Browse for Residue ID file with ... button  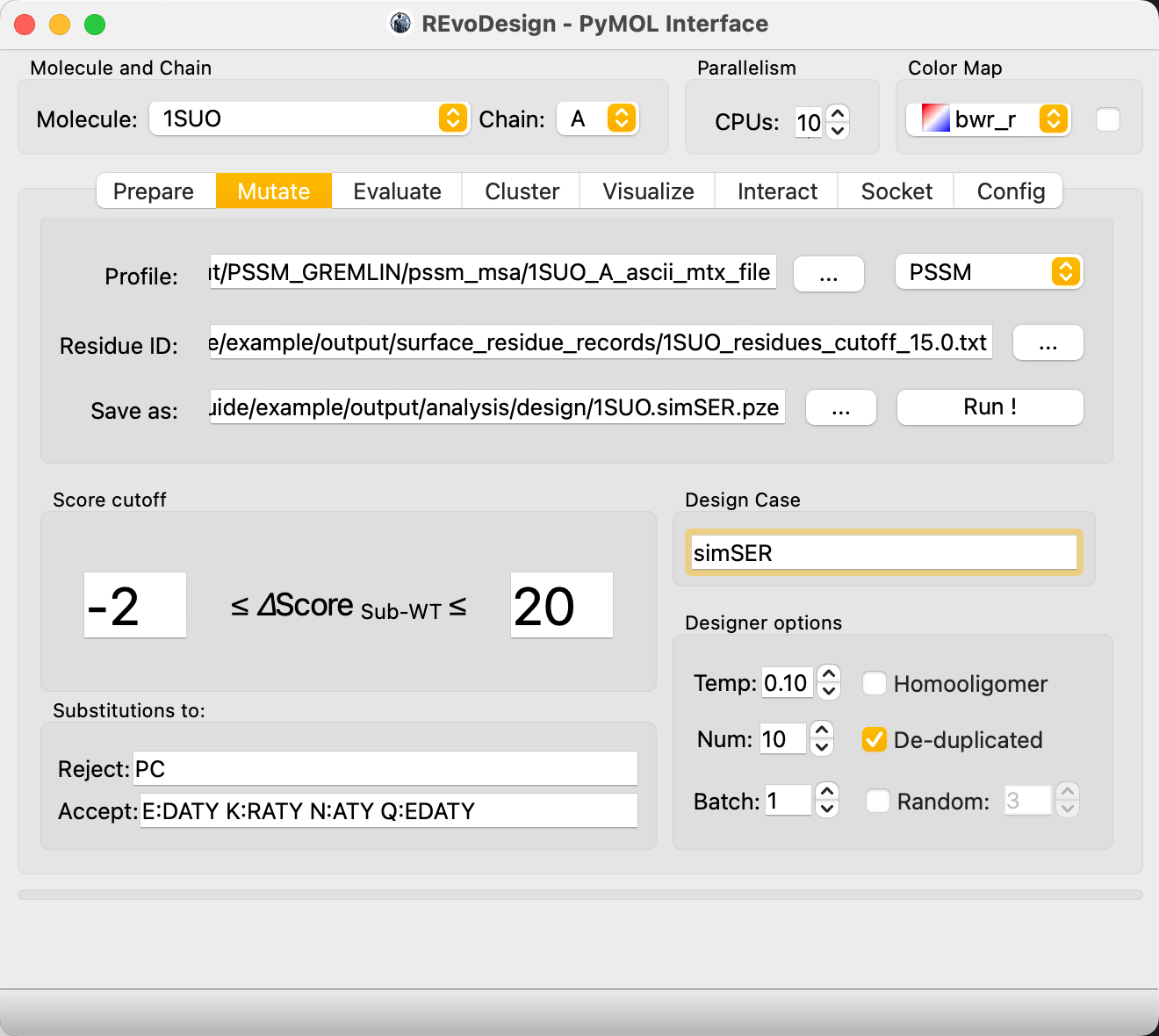(x=1048, y=342)
